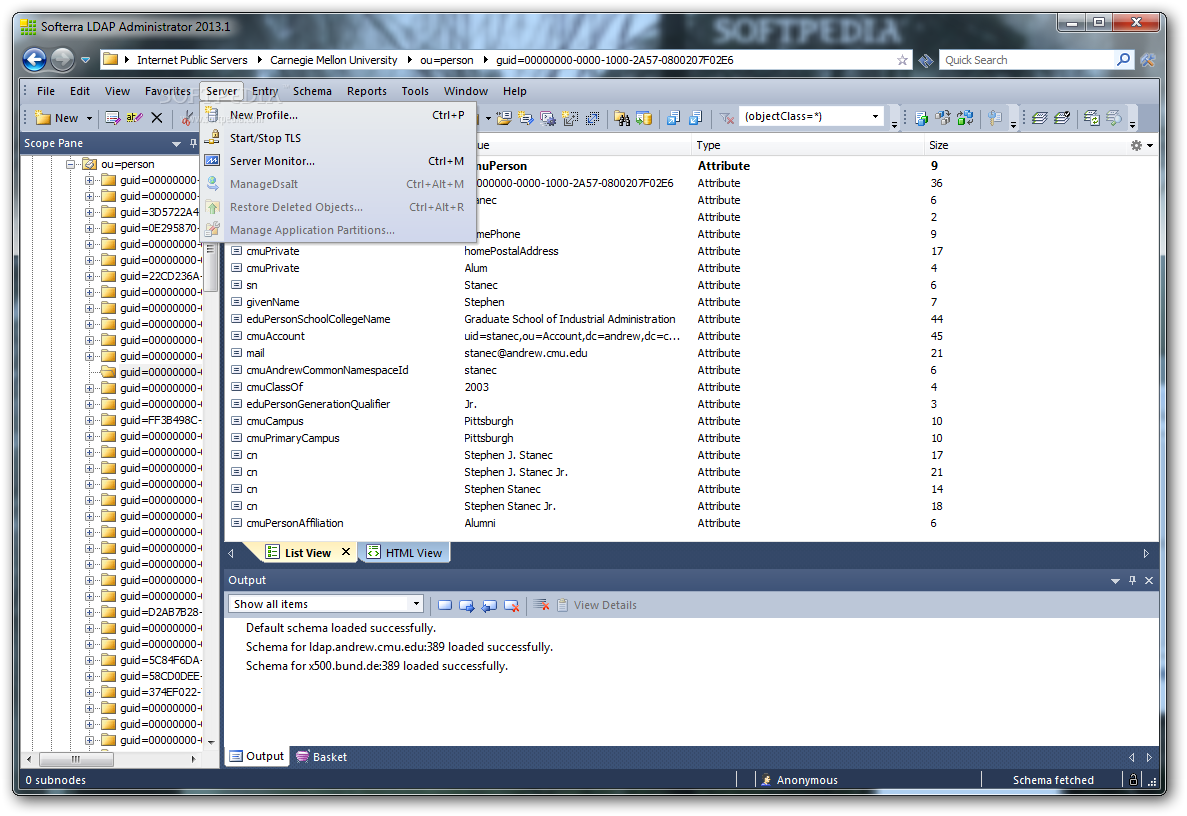Click the New toolbar button
Image resolution: width=1187 pixels, height=816 pixels.
(x=58, y=117)
